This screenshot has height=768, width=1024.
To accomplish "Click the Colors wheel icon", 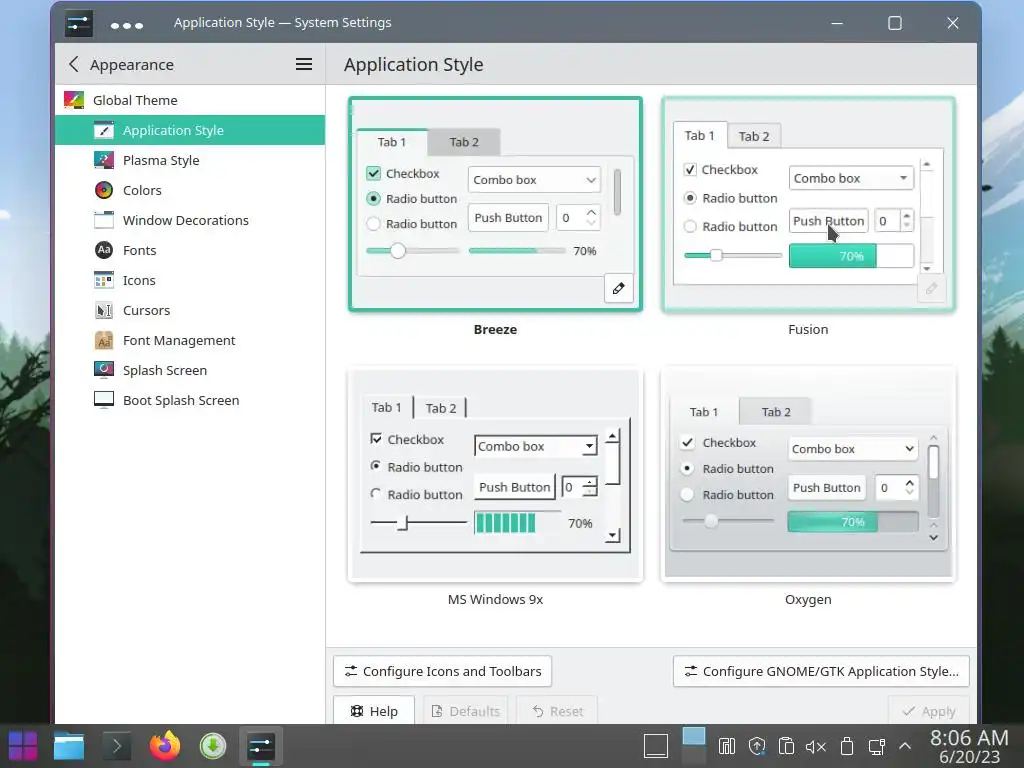I will 104,190.
